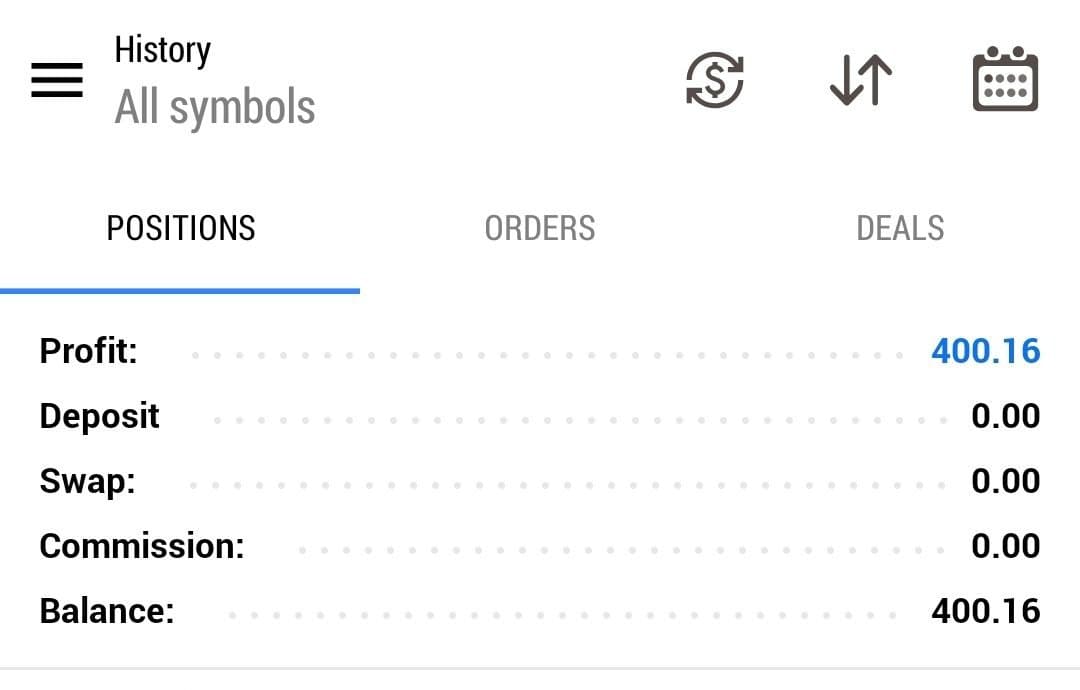
Task: Switch to the Orders tab
Action: point(540,229)
